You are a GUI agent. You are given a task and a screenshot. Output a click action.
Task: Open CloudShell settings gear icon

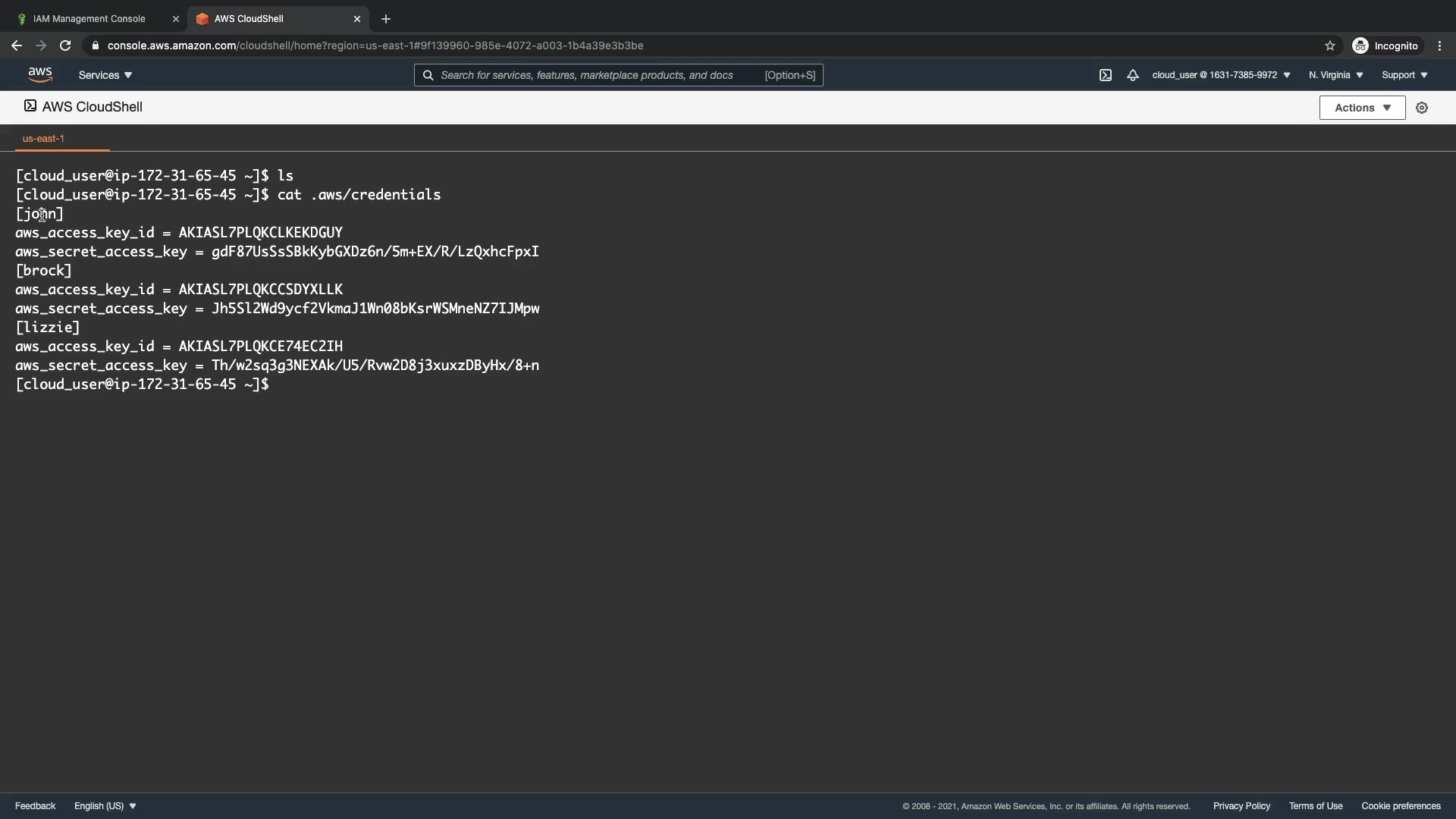coord(1422,108)
